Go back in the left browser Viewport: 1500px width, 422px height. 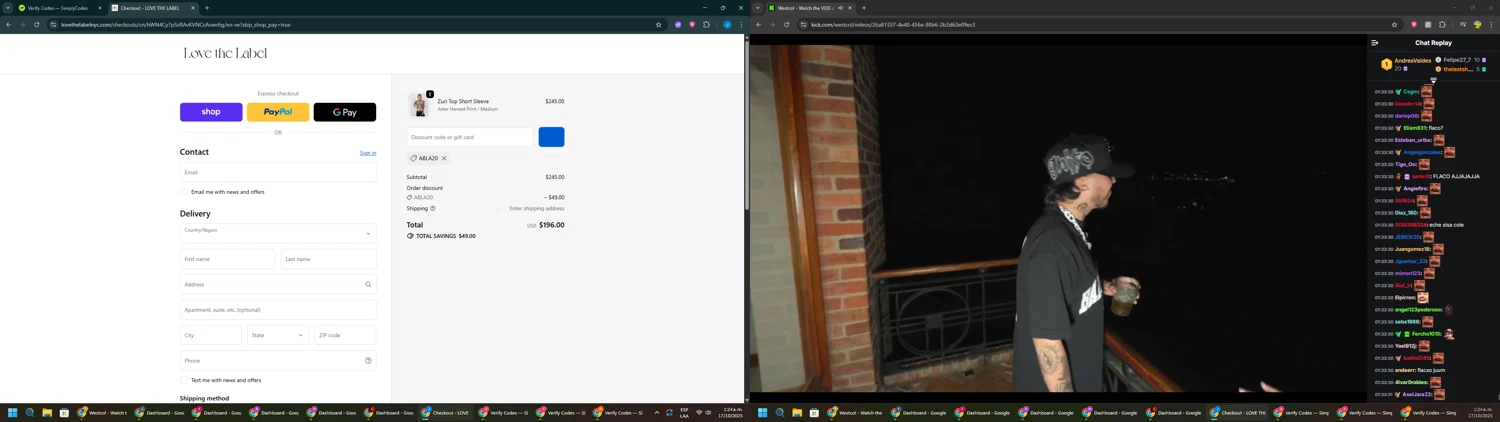pyautogui.click(x=9, y=24)
